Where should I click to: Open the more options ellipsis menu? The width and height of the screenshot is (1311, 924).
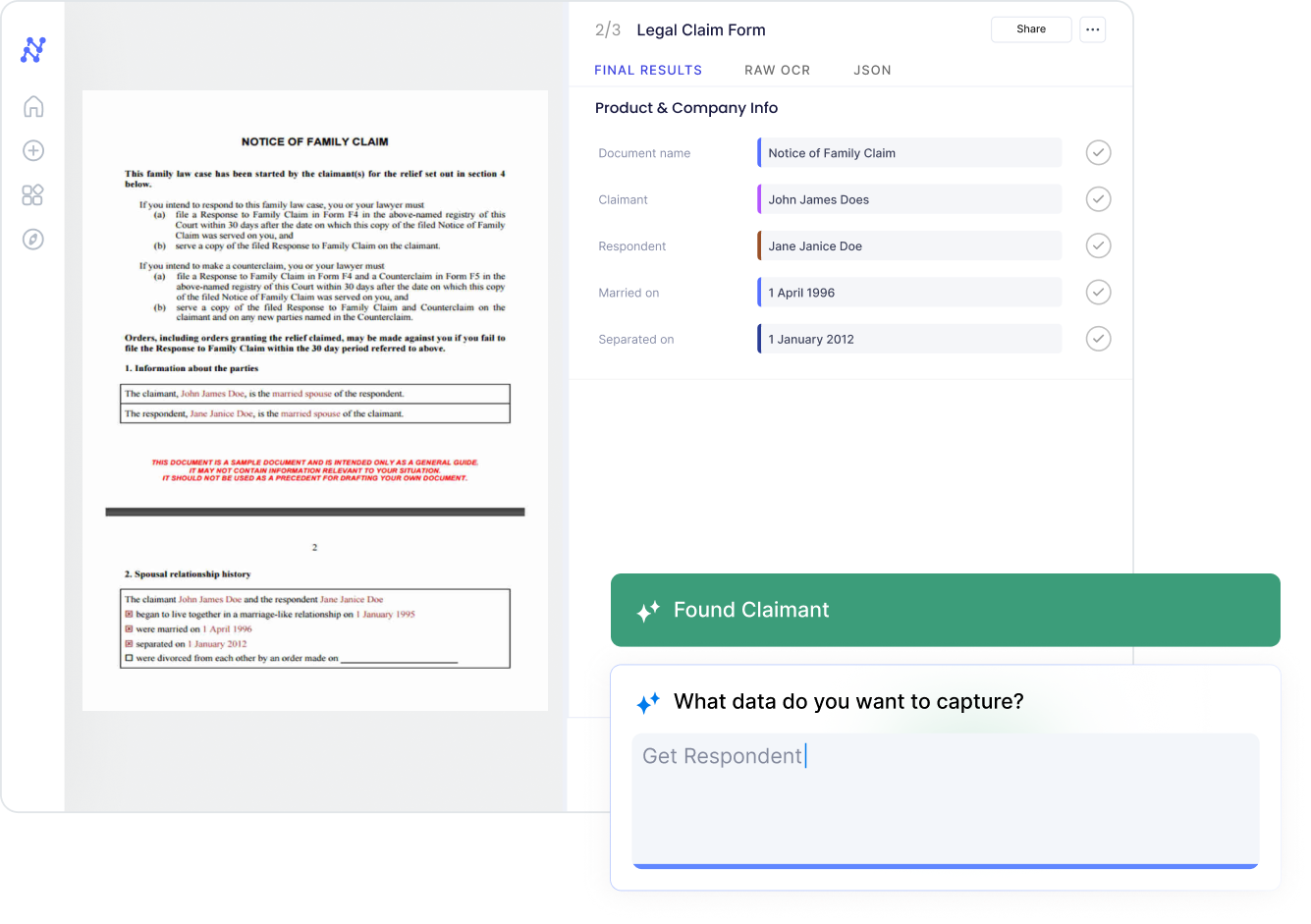click(x=1092, y=29)
